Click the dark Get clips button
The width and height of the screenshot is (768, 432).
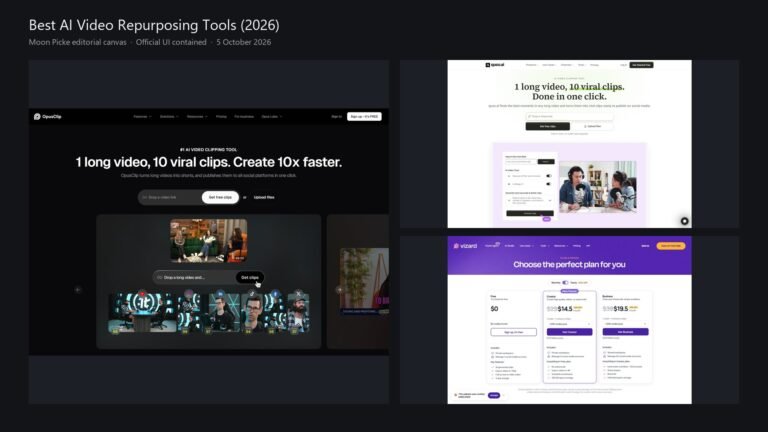250,278
